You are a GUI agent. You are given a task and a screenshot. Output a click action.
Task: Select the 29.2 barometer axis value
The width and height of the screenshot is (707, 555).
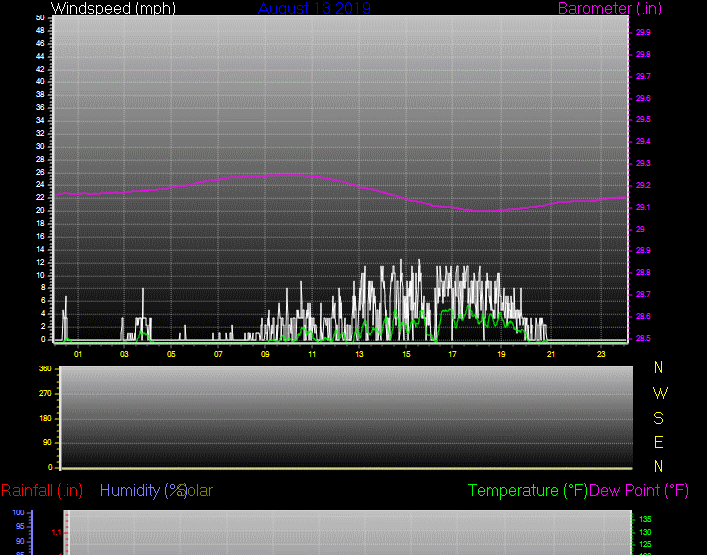pos(643,186)
